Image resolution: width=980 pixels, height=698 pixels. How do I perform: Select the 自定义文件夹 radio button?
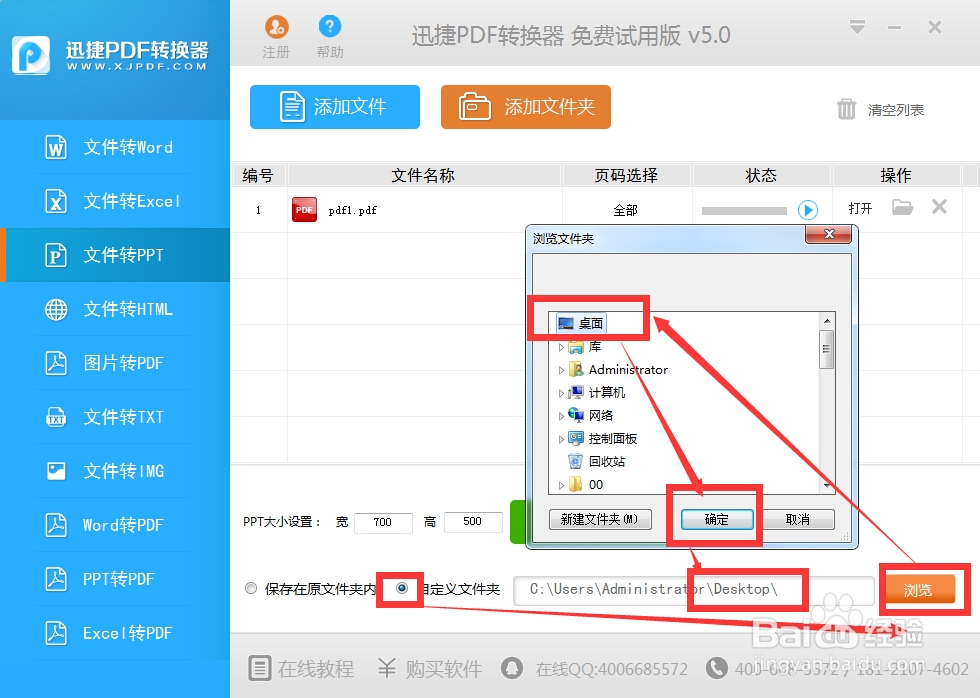(x=399, y=589)
